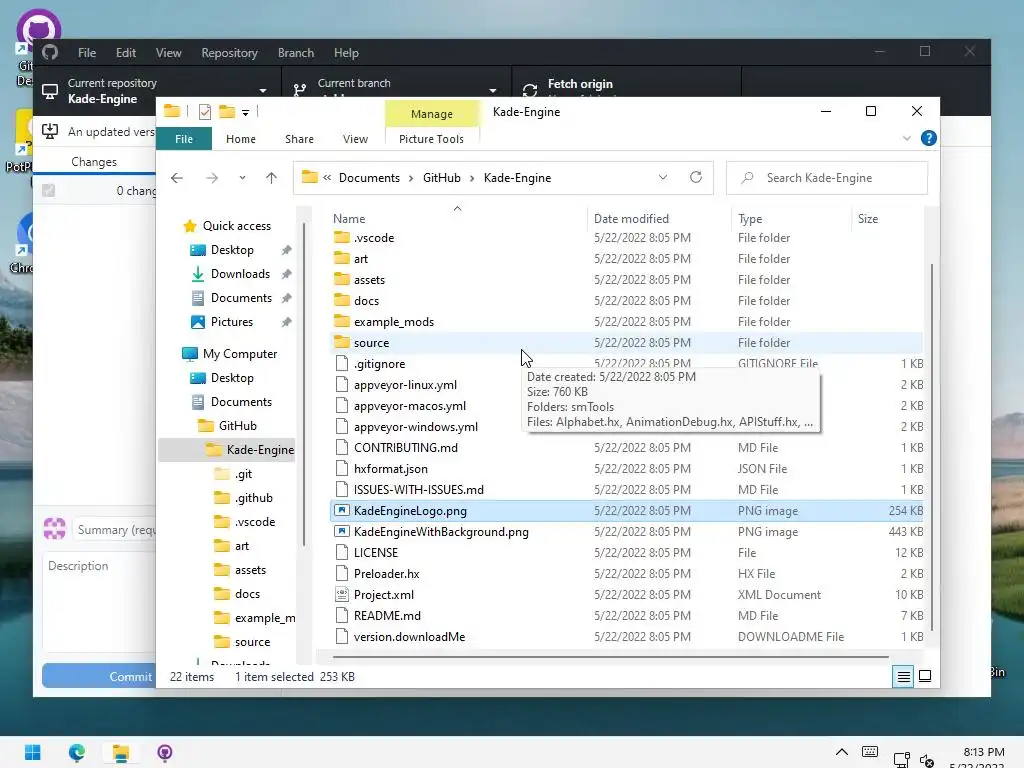Screen dimensions: 1024x768
Task: Open the File ribbon tab
Action: point(184,138)
